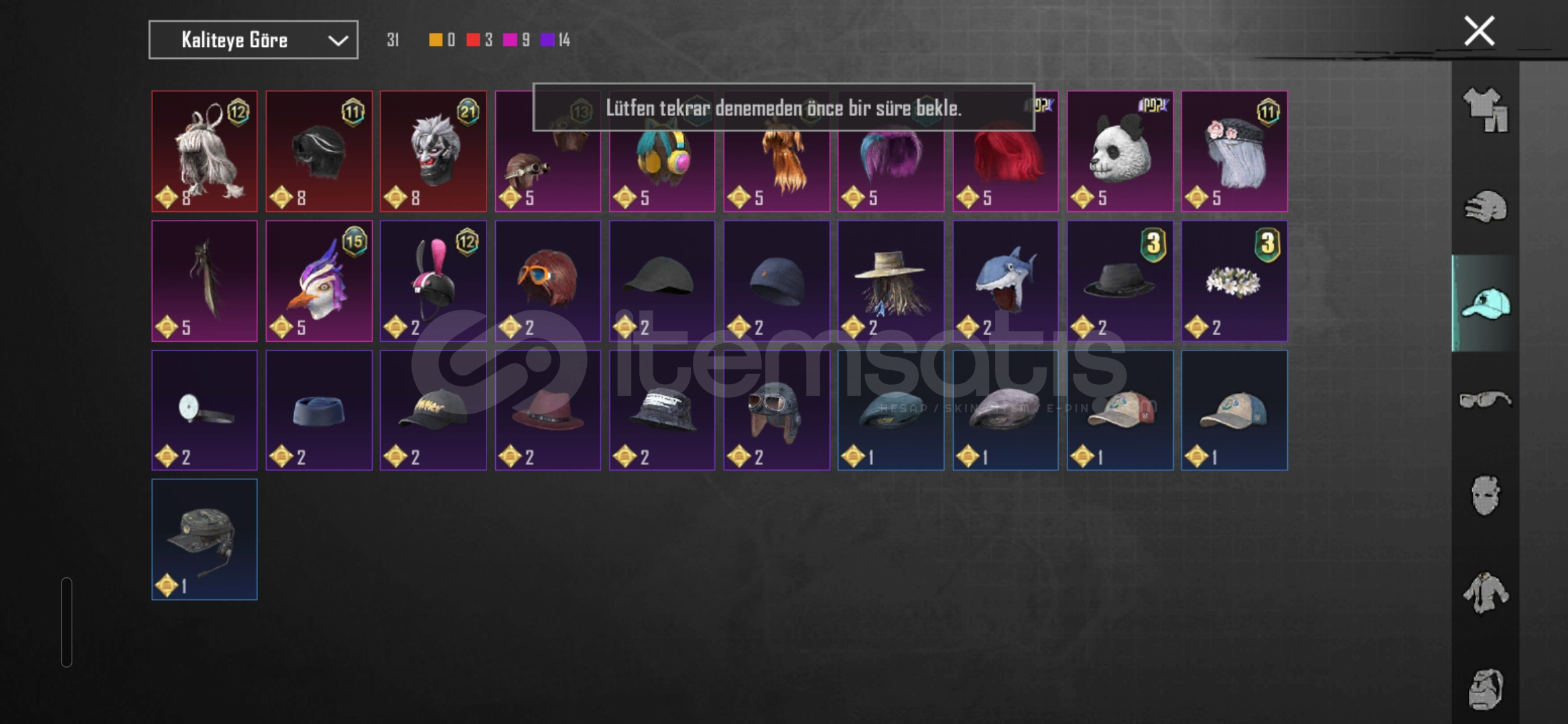Click the purple quality color count
The height and width of the screenshot is (724, 1568).
556,40
